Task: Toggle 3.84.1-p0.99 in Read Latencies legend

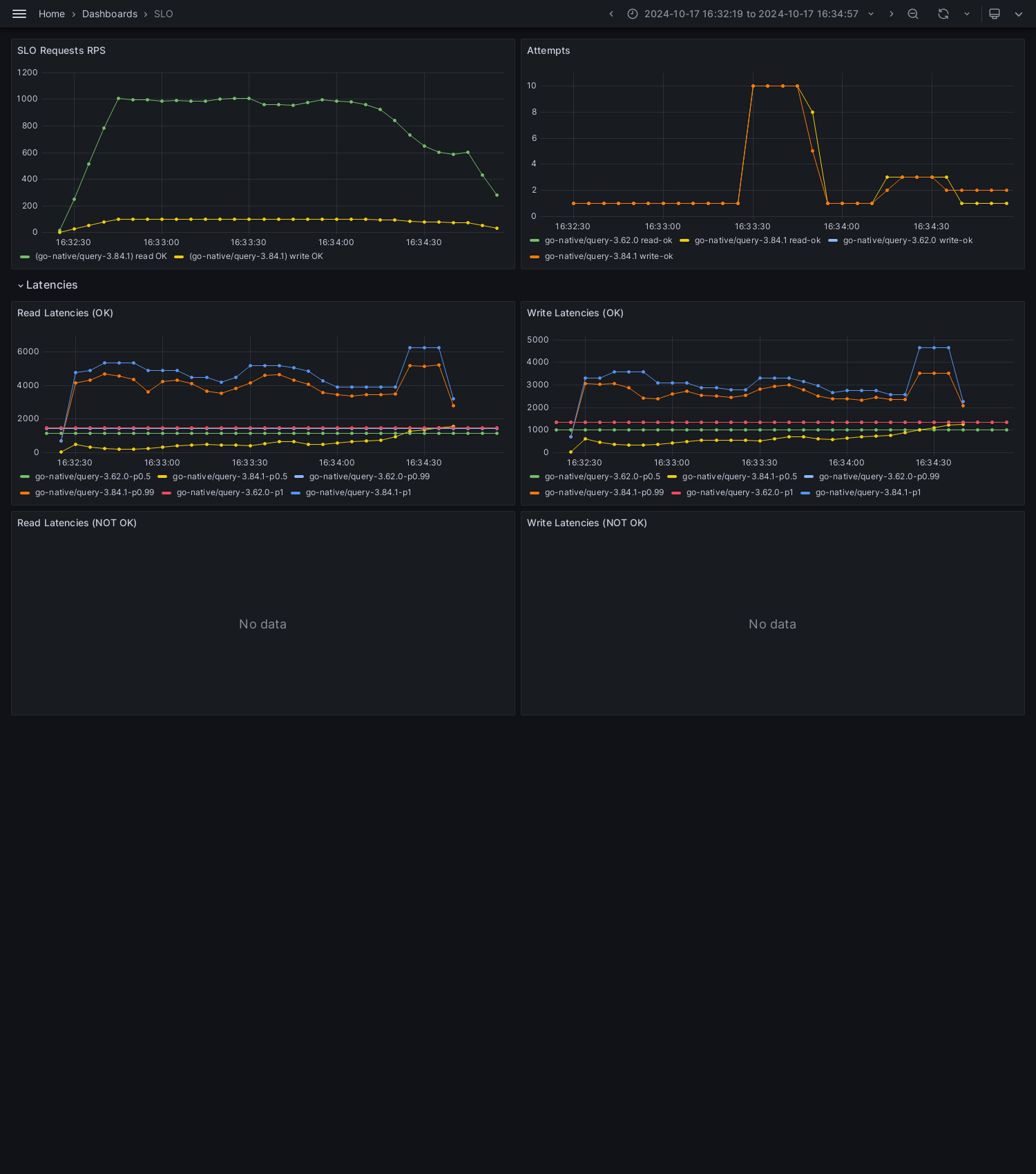Action: pyautogui.click(x=95, y=492)
